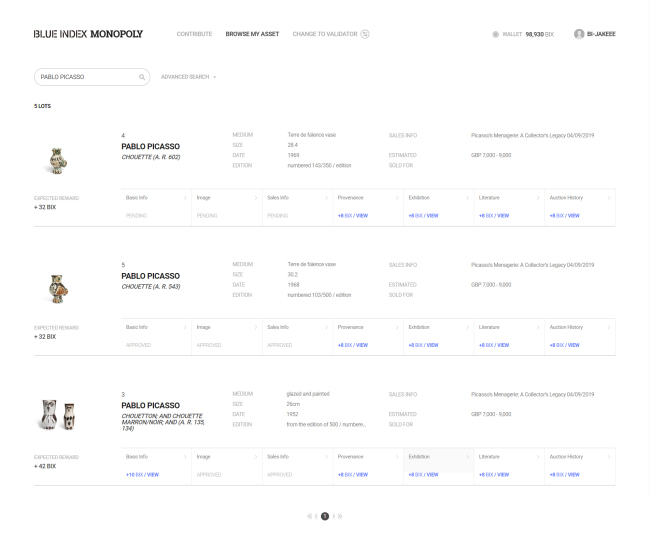
Task: Click Exhibition +8 BIX / VIEW for lot 5
Action: (x=423, y=345)
